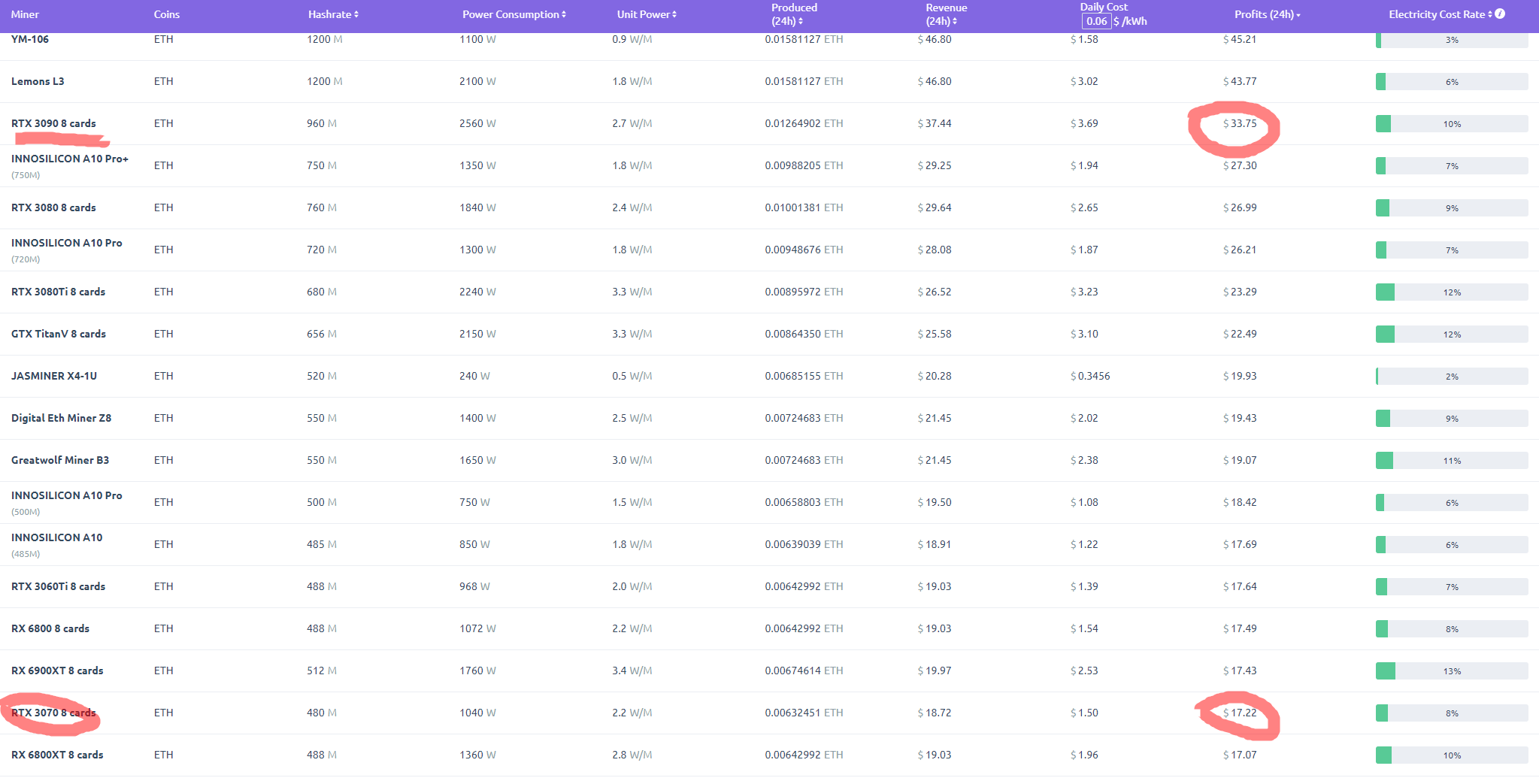Click the Greatwolf Miner B3 row name

click(x=60, y=460)
